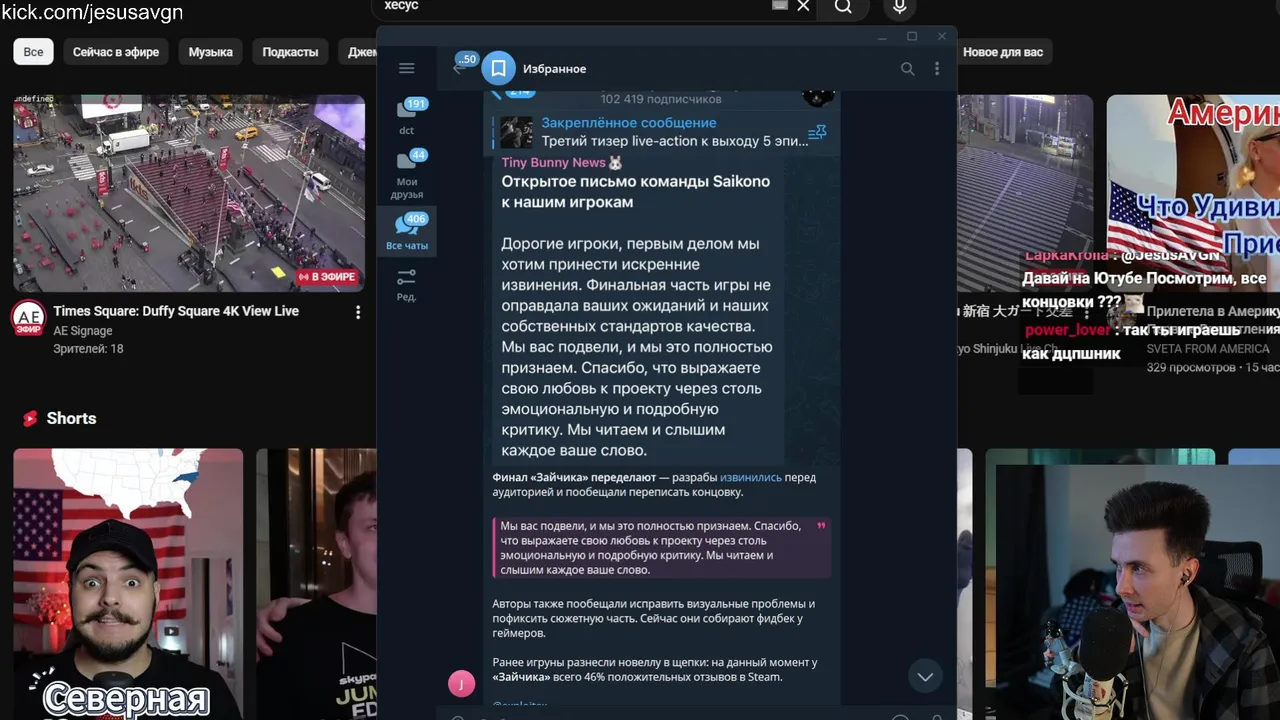The height and width of the screenshot is (720, 1280).
Task: Select the Все filter chip
Action: coord(33,52)
